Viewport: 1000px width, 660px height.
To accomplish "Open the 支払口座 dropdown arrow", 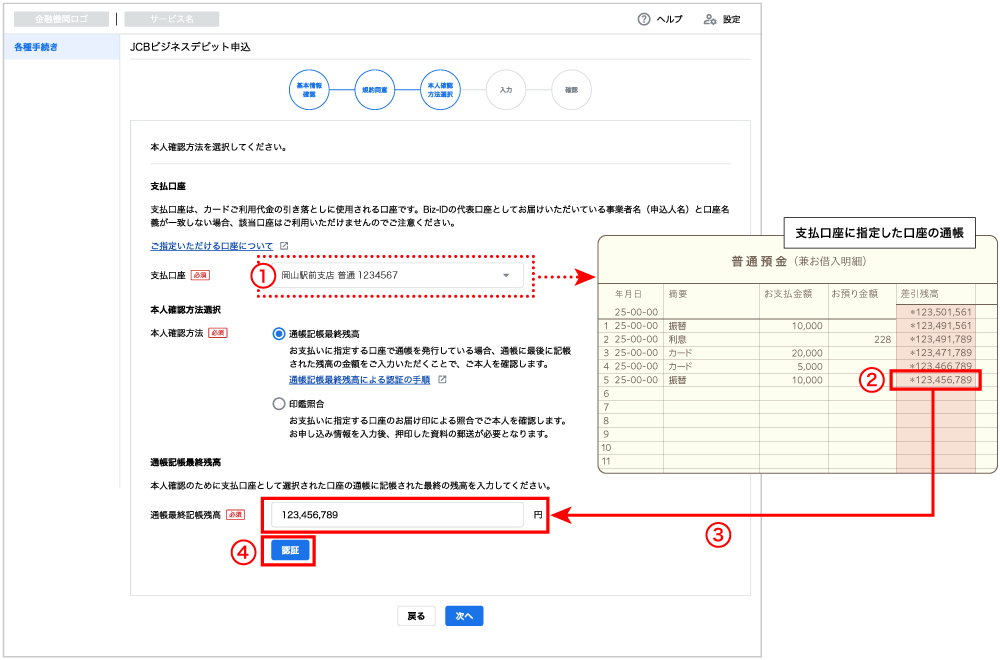I will 506,275.
